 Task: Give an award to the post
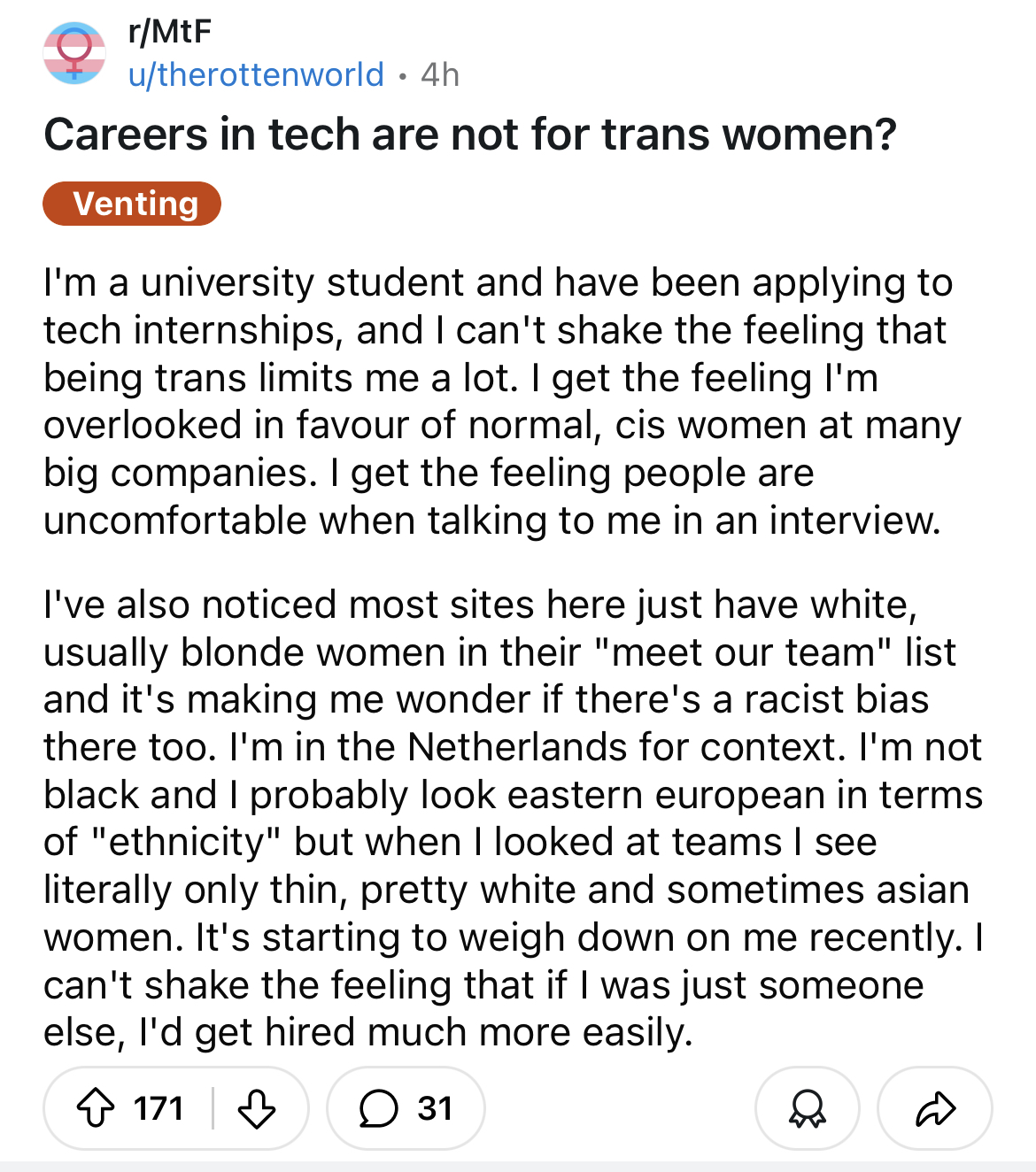coord(807,1108)
